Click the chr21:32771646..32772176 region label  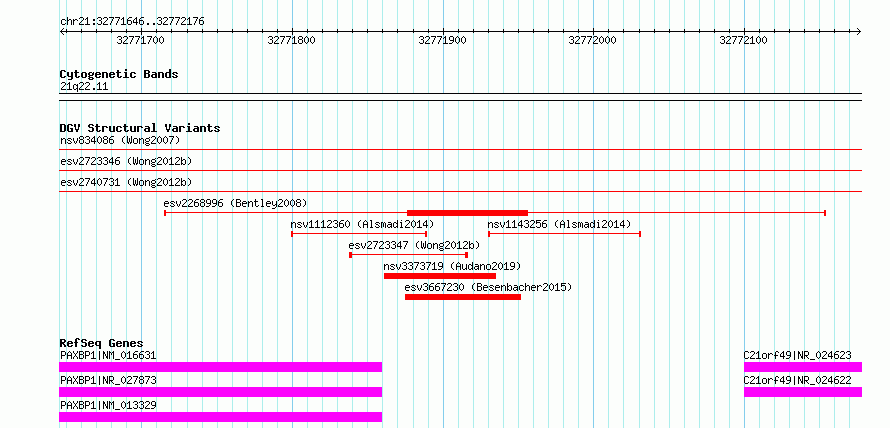coord(132,22)
